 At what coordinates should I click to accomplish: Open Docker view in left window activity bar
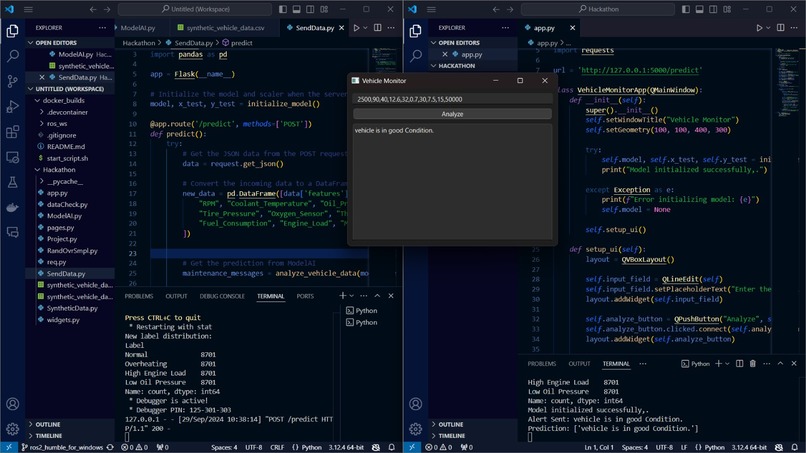[13, 207]
